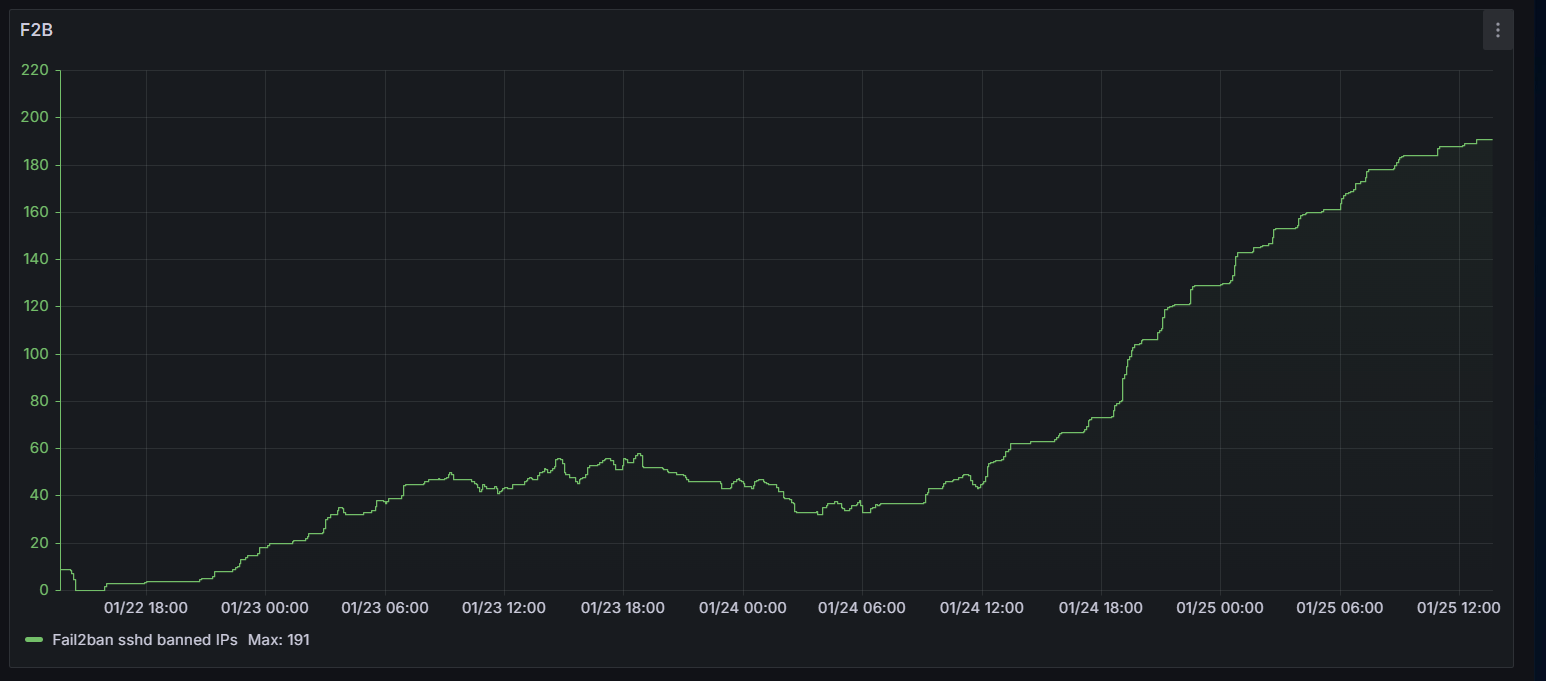Click the 180 y-axis label
1546x681 pixels.
click(34, 165)
